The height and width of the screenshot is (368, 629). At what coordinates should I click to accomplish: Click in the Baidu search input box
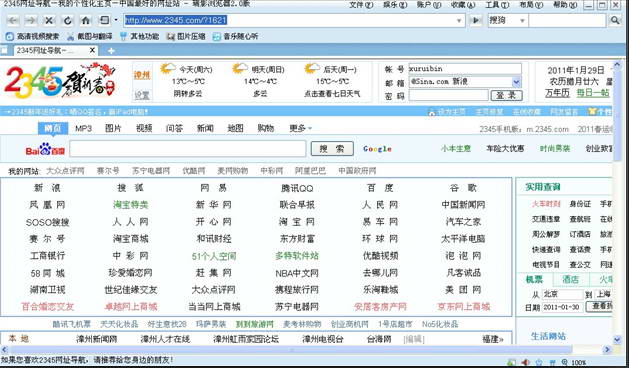[188, 149]
